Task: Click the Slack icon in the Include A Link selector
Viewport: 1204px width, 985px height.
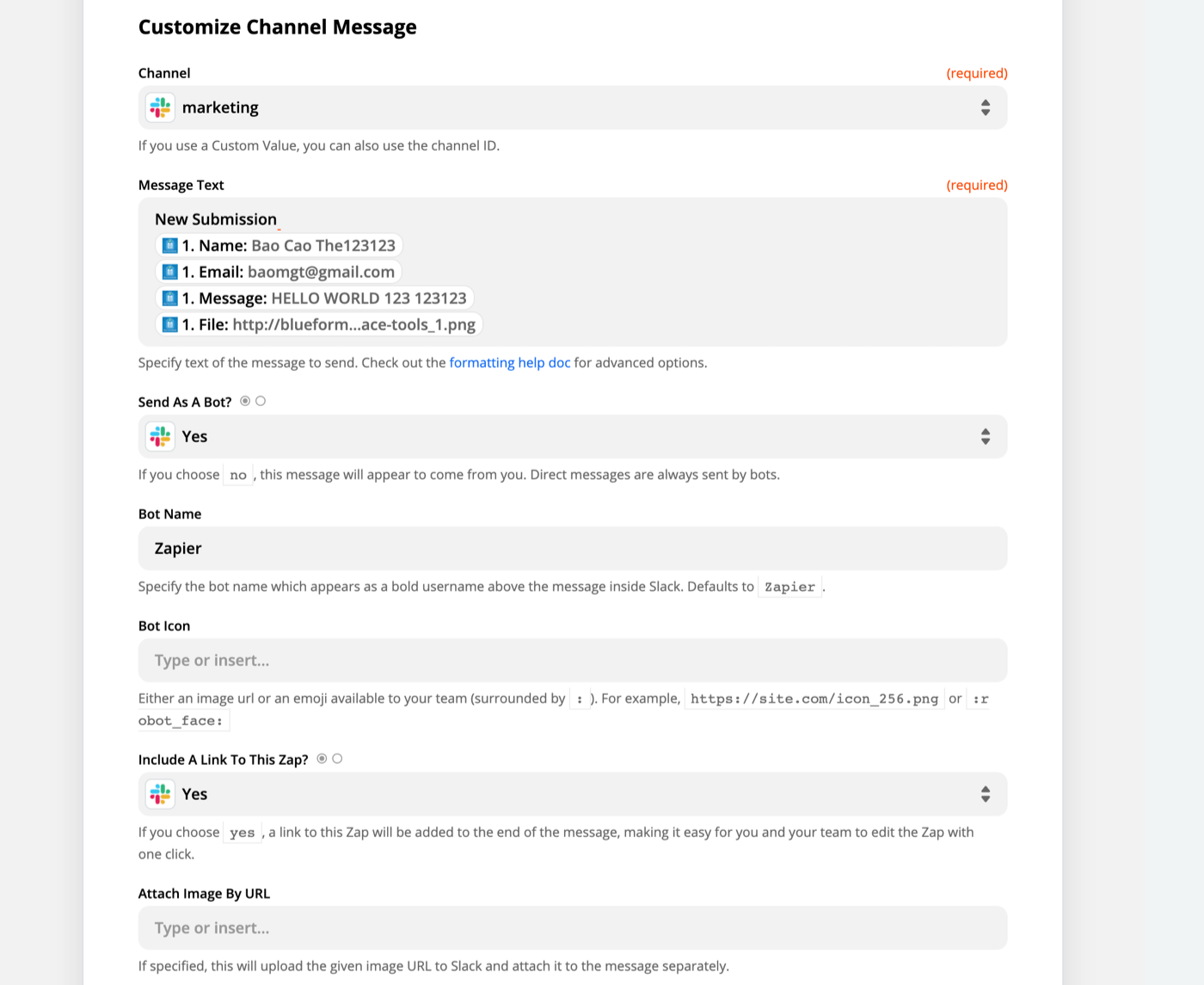Action: pyautogui.click(x=160, y=794)
